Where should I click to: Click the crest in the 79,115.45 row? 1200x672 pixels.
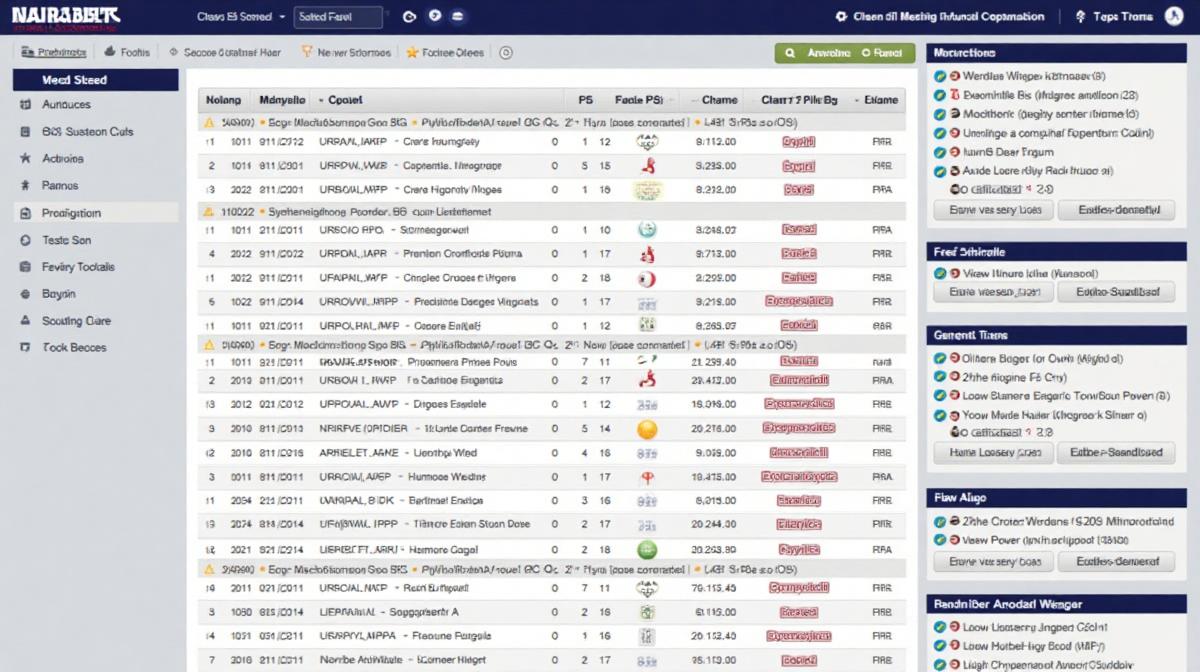click(x=646, y=588)
